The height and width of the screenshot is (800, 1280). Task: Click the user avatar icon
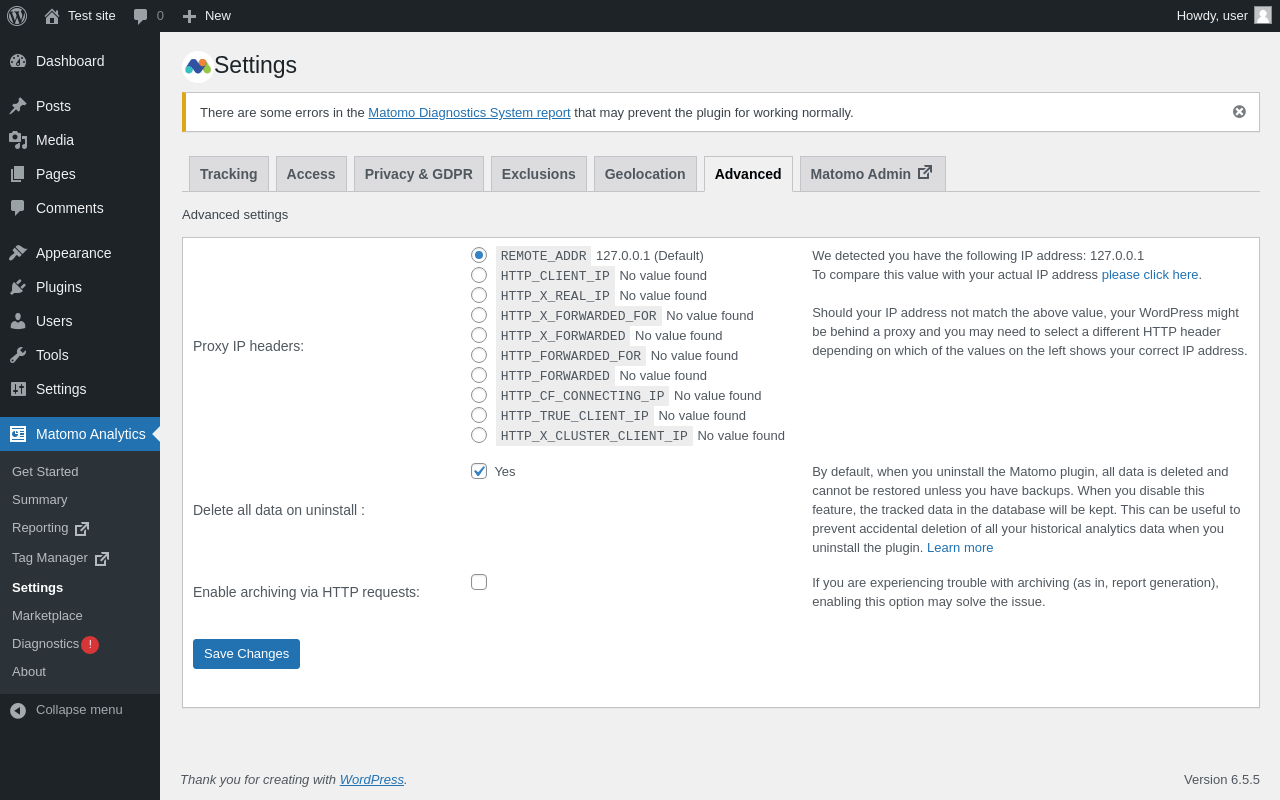click(1263, 15)
